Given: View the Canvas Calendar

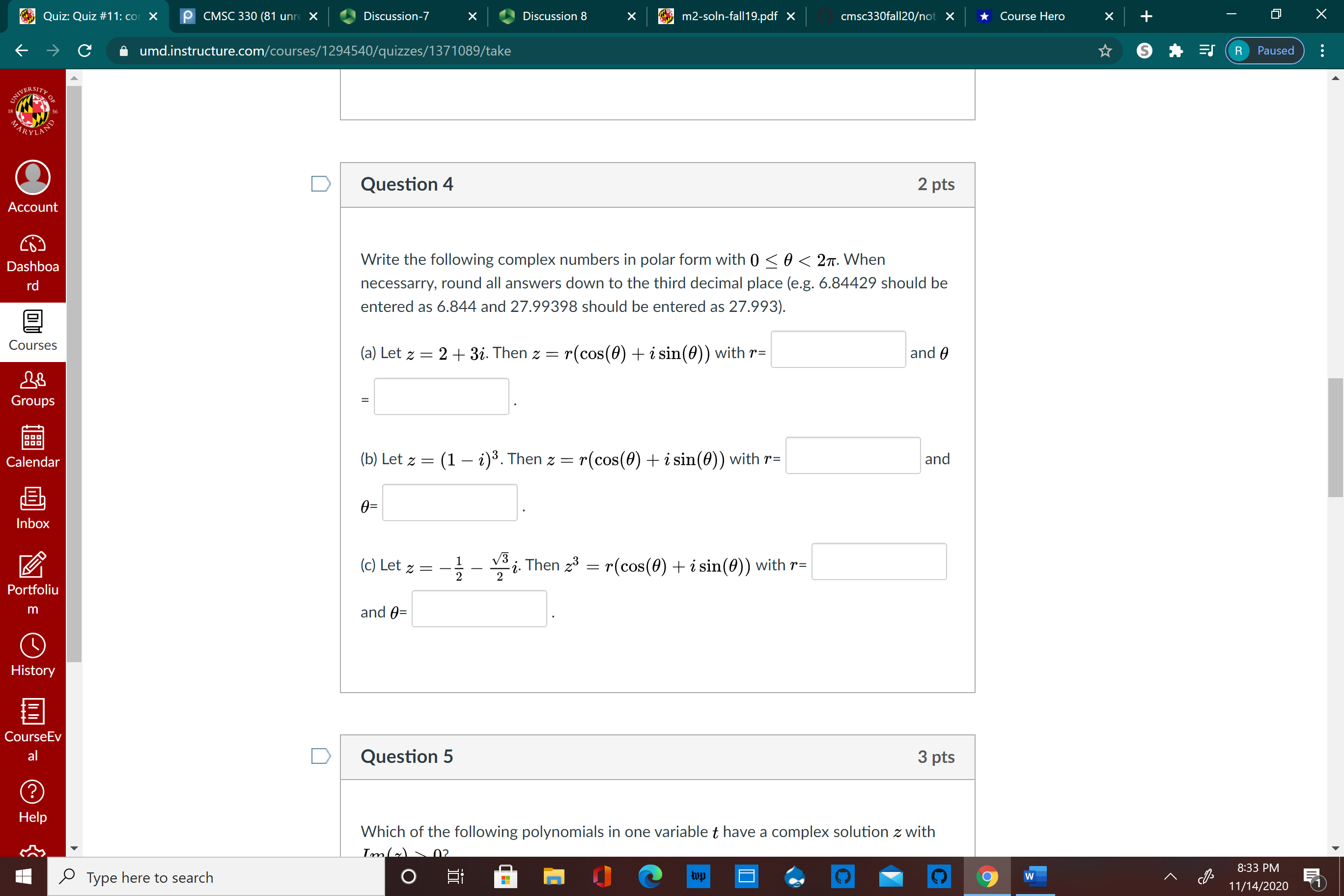Looking at the screenshot, I should coord(32,447).
